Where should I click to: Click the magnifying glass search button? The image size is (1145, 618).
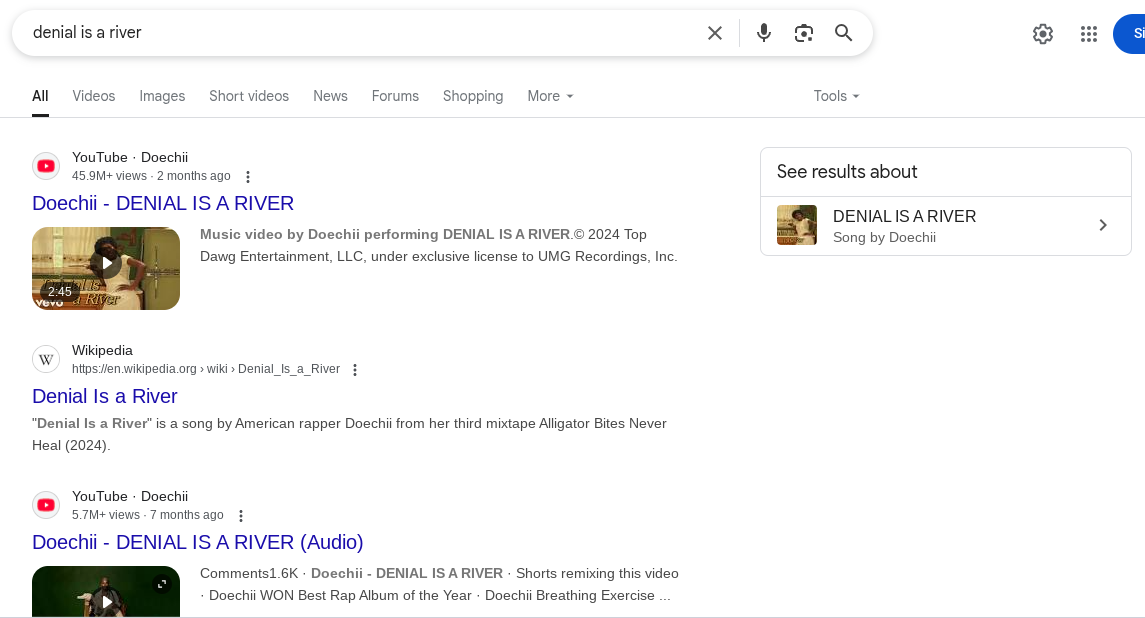(844, 33)
